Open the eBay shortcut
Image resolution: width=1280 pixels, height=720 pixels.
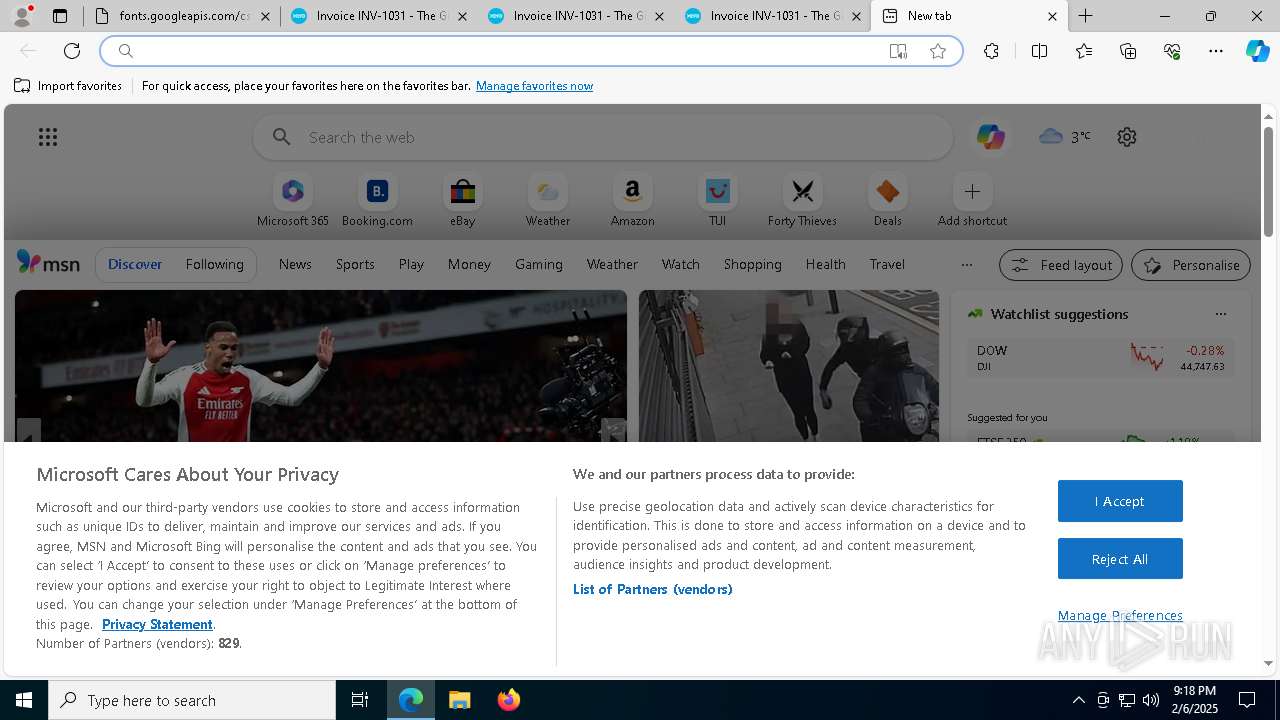point(462,201)
